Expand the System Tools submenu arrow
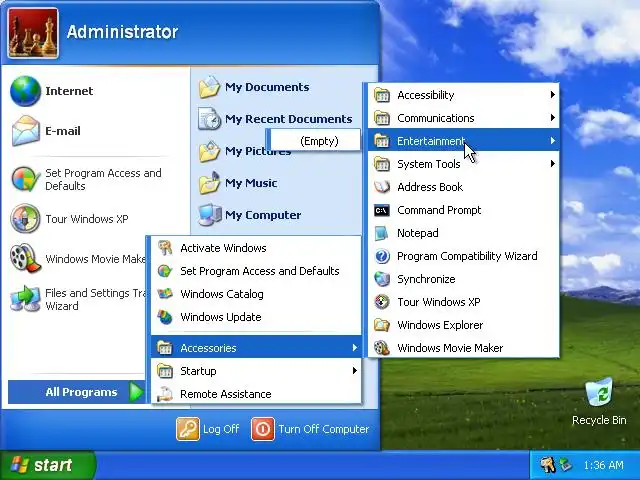 pos(552,164)
